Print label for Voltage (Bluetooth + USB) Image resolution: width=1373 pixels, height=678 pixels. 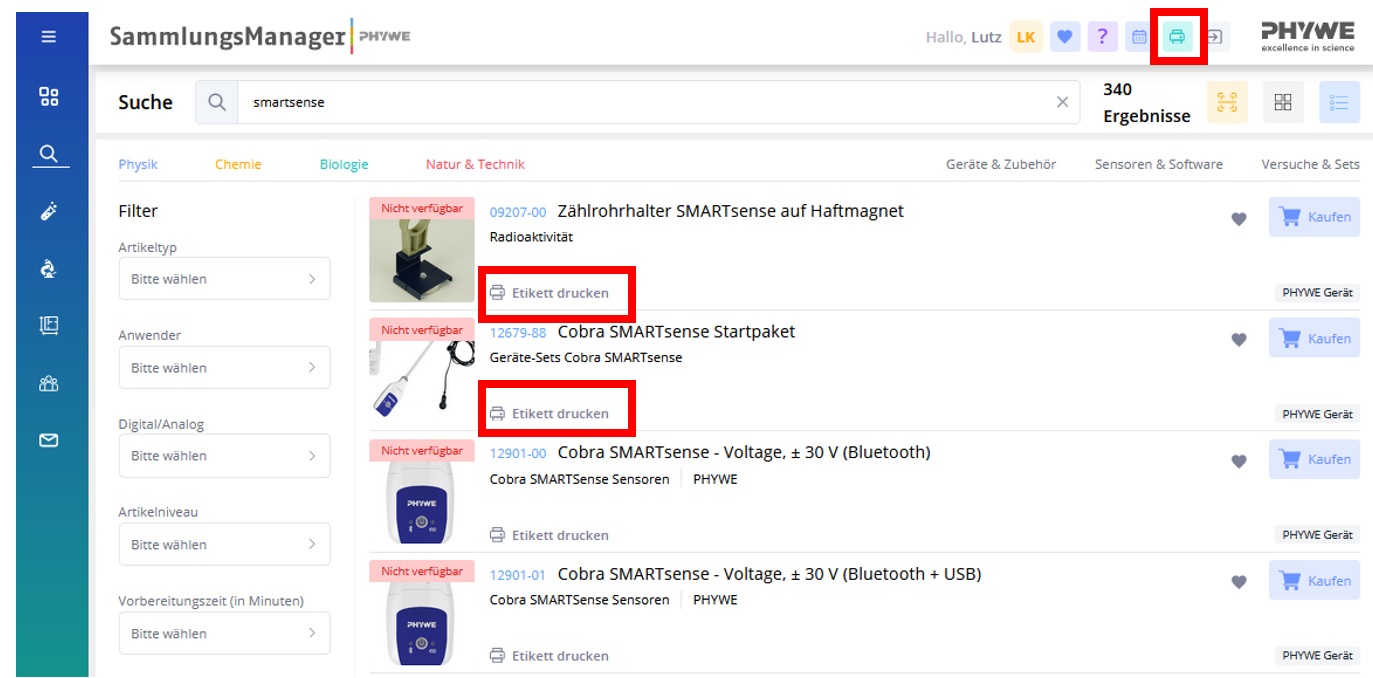pyautogui.click(x=549, y=656)
